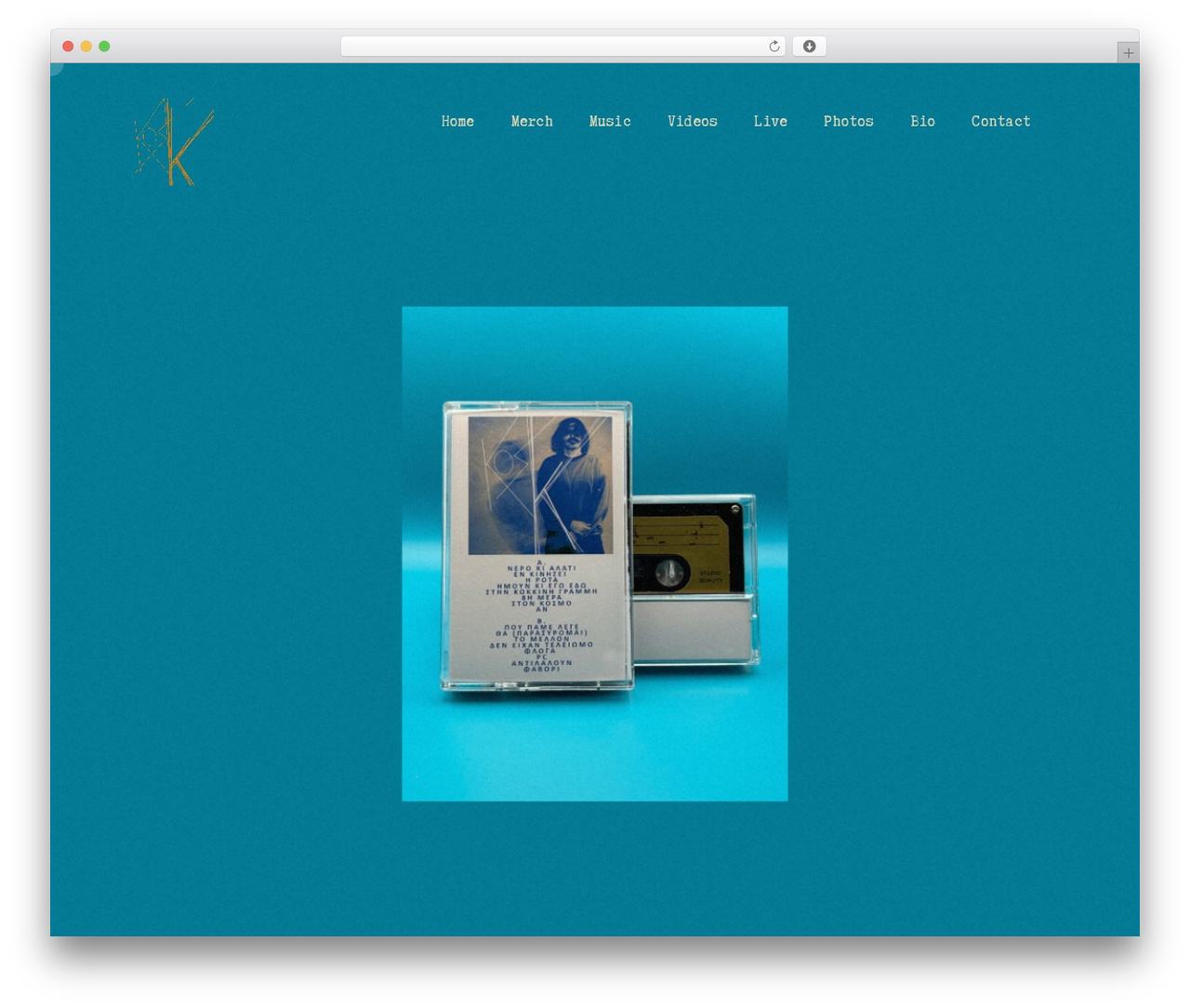
Task: Click the browser address bar
Action: tap(562, 46)
